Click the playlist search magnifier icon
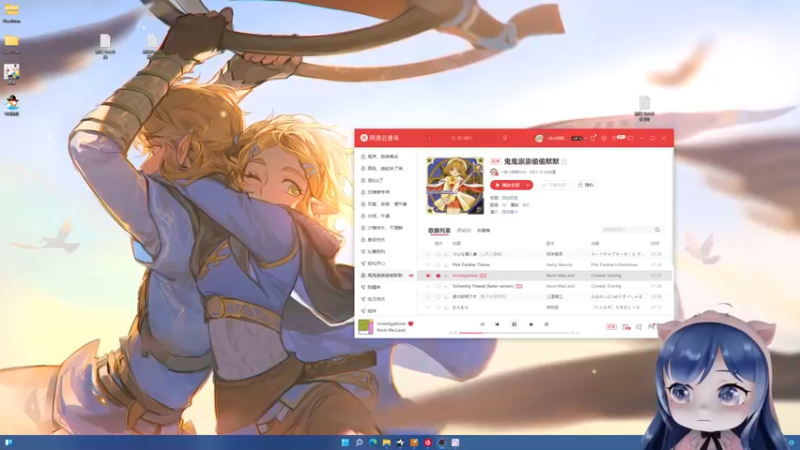 coord(657,230)
